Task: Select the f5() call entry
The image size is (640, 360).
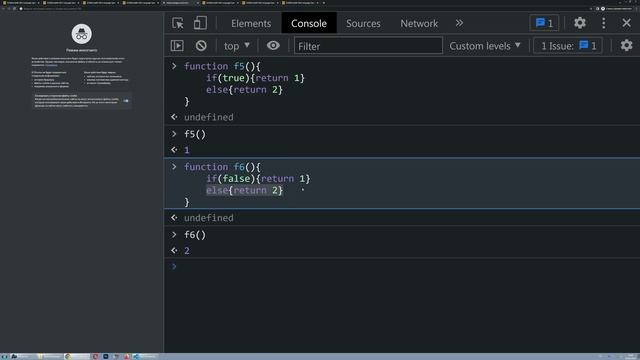Action: tap(195, 134)
